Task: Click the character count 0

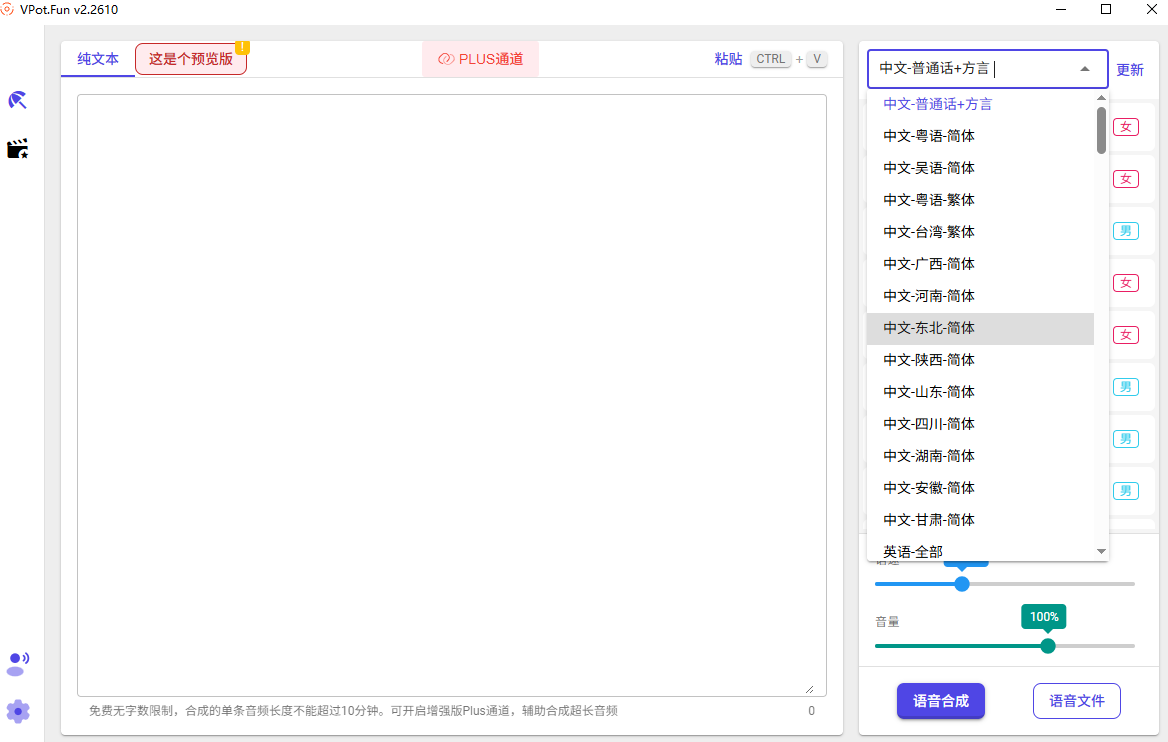Action: 811,711
